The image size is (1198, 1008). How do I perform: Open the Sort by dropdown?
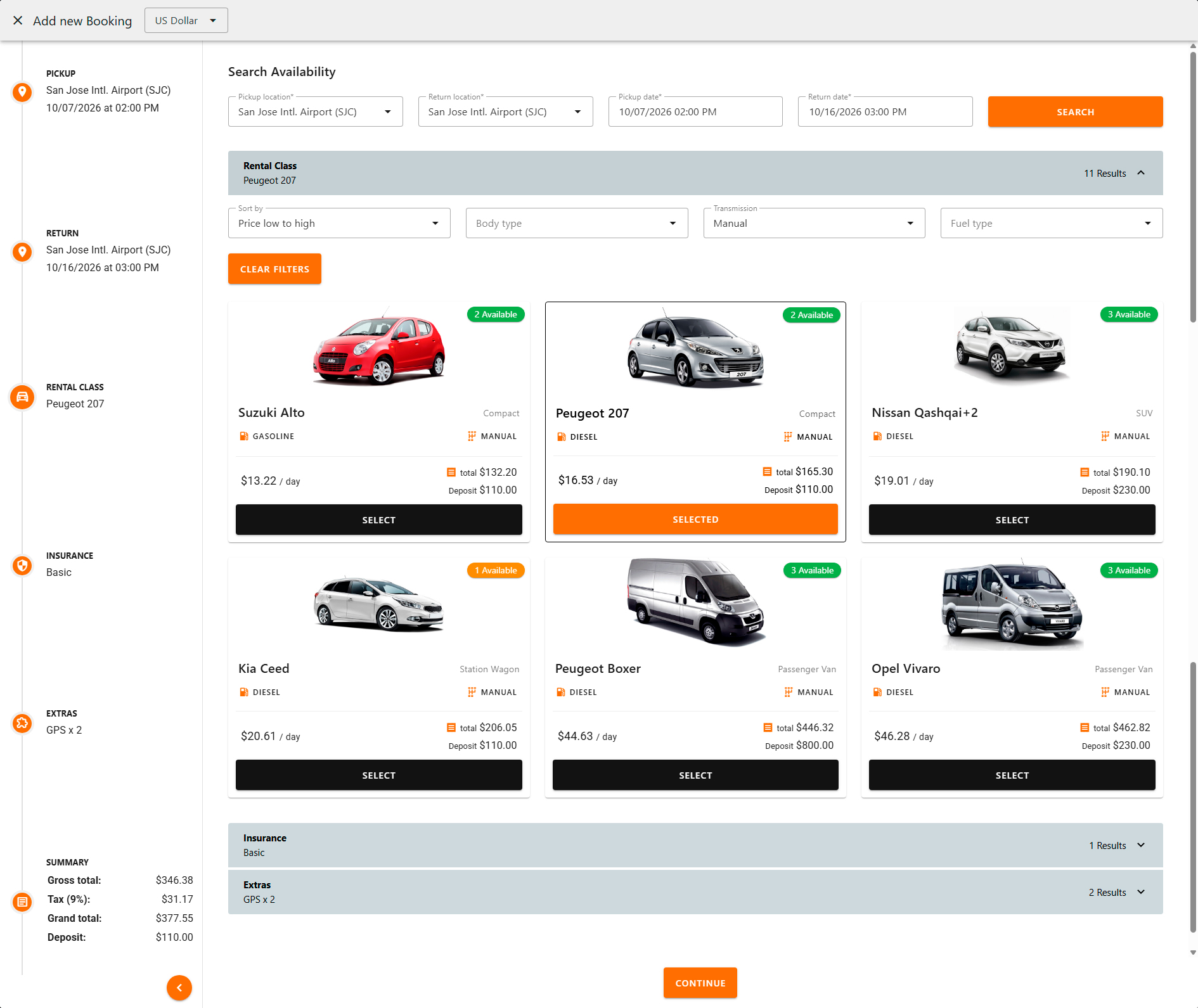click(x=339, y=223)
